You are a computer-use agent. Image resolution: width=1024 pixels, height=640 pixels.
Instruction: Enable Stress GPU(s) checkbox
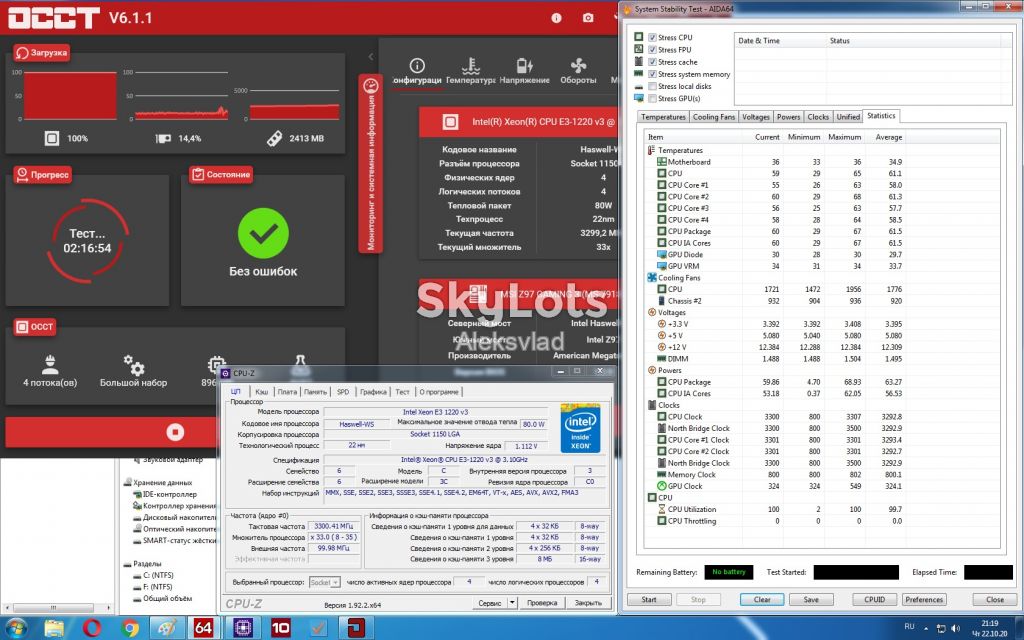coord(652,99)
